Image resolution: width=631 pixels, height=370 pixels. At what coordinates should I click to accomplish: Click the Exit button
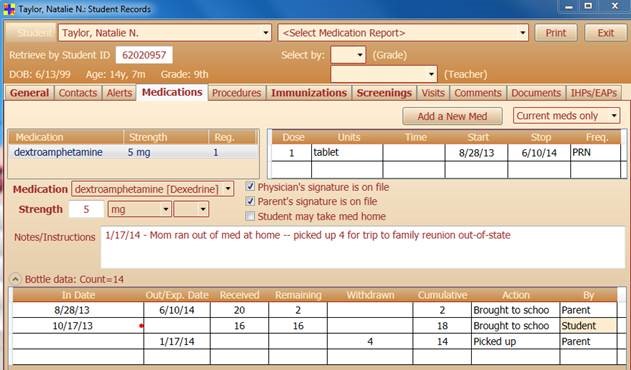coord(606,33)
